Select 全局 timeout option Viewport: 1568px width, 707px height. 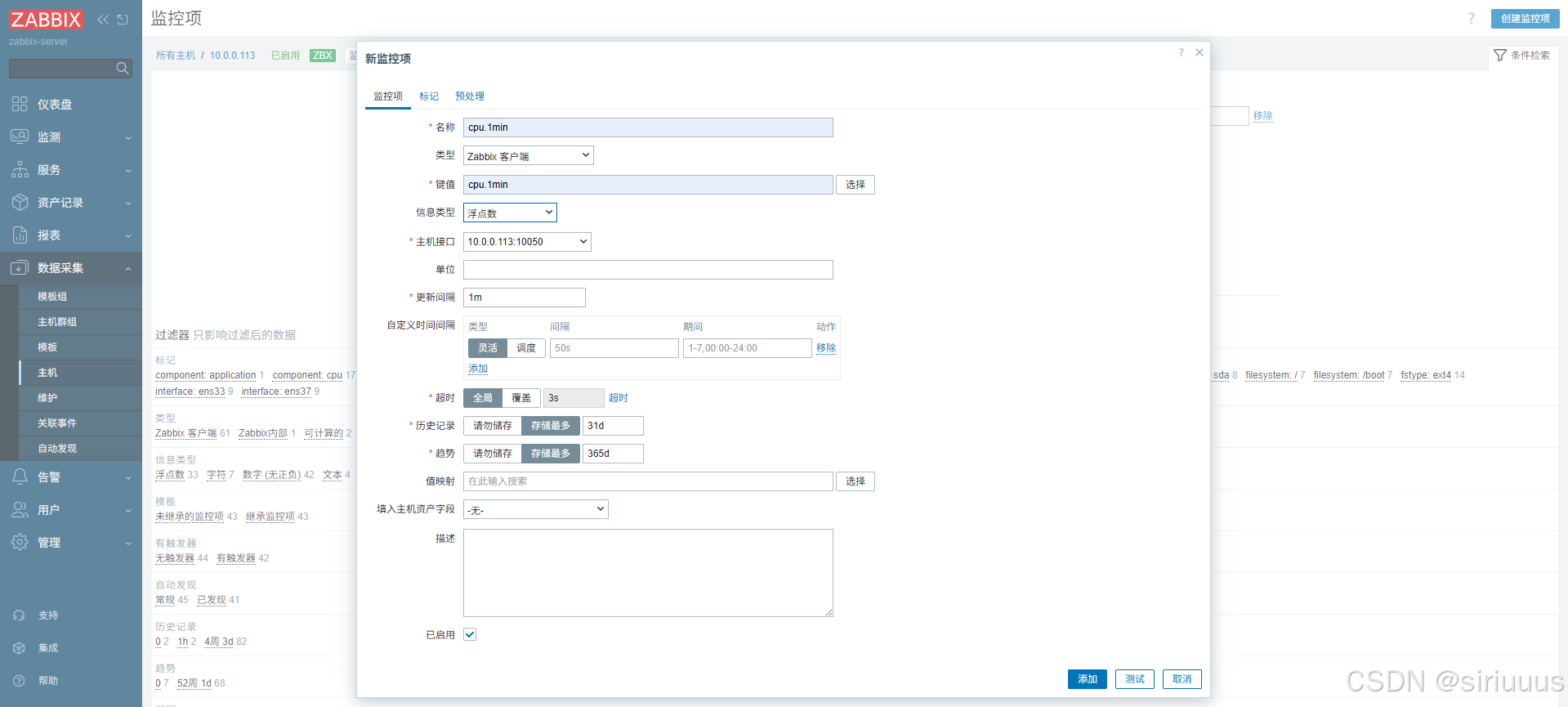click(483, 398)
